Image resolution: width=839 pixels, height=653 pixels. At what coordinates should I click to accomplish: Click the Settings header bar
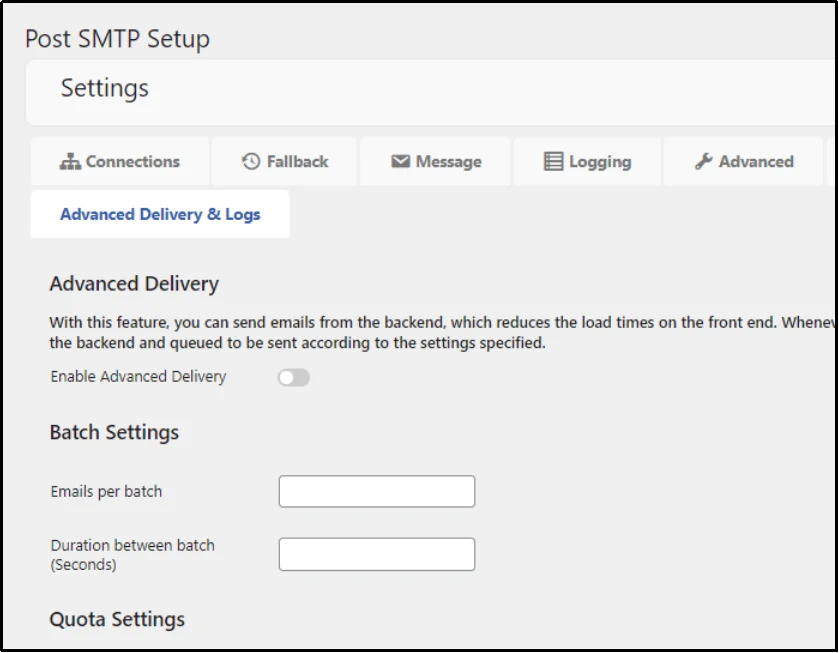coord(104,89)
